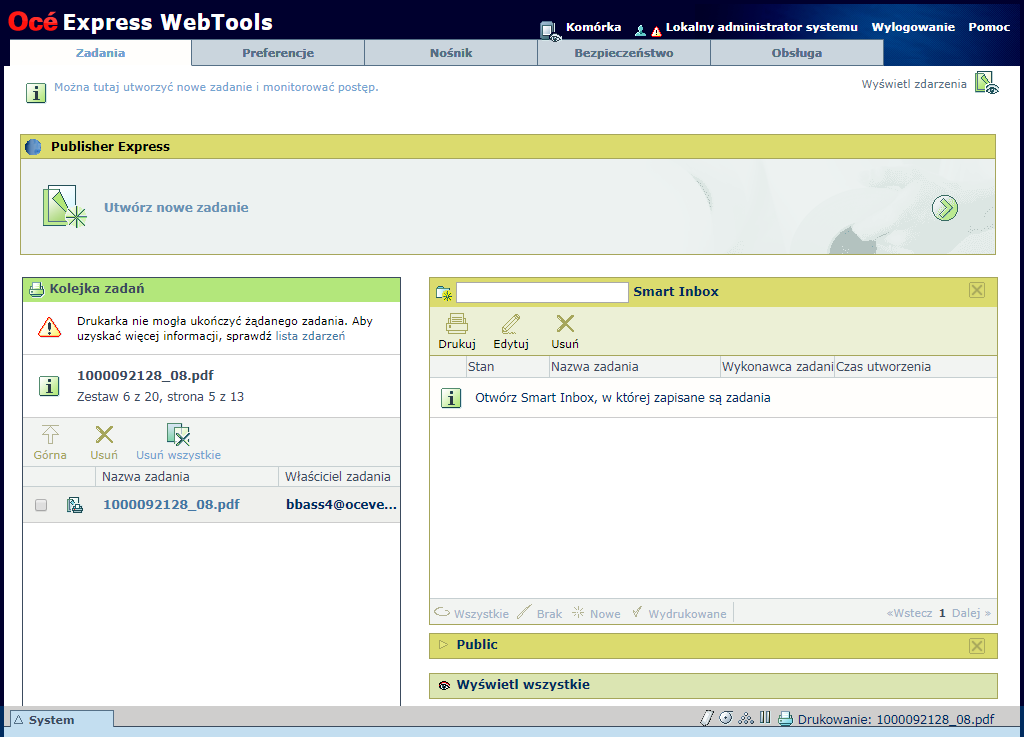The height and width of the screenshot is (737, 1024).
Task: Open the lista zdarzeń link
Action: pyautogui.click(x=310, y=336)
